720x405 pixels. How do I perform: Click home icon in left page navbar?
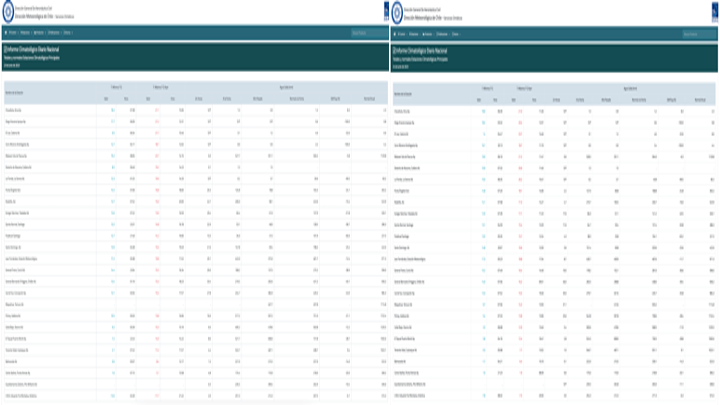point(6,33)
